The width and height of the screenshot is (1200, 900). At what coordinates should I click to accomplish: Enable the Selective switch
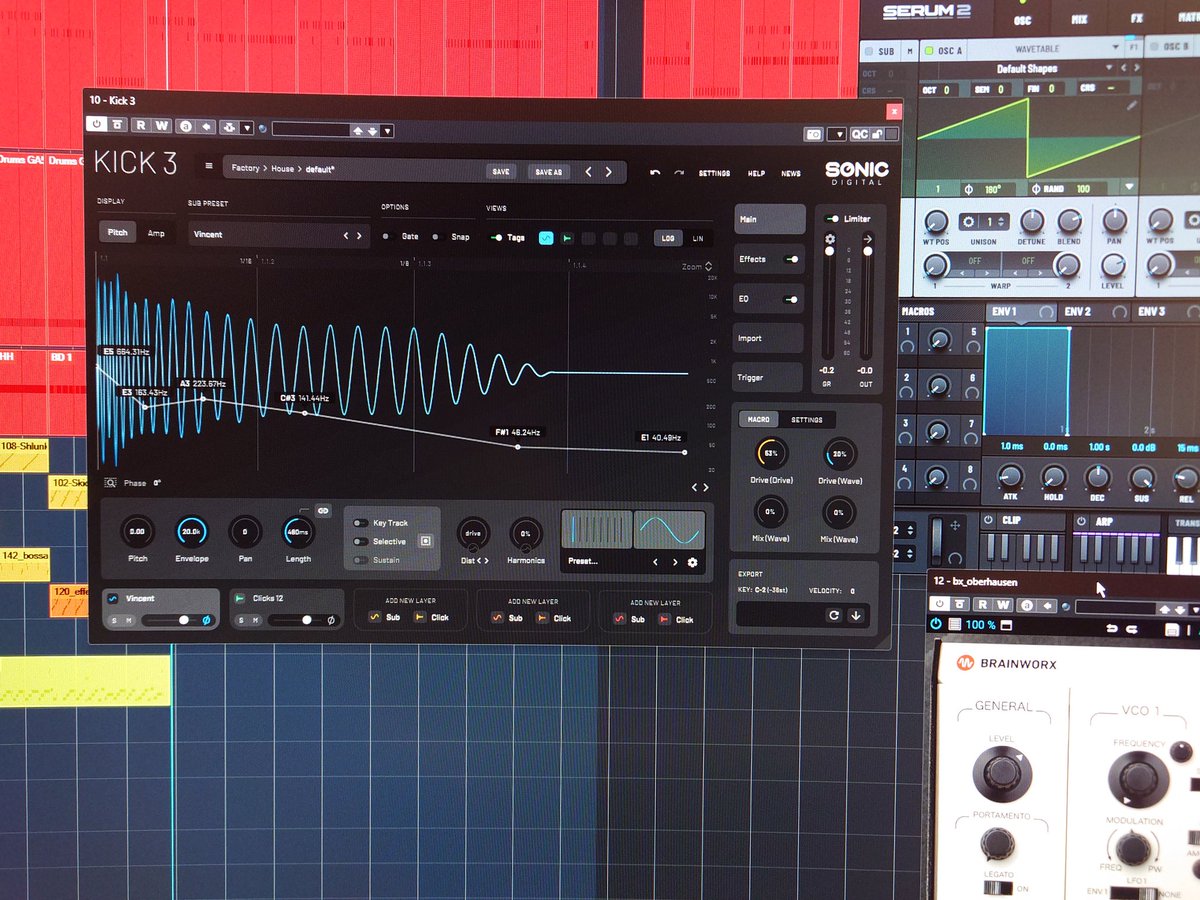tap(360, 541)
